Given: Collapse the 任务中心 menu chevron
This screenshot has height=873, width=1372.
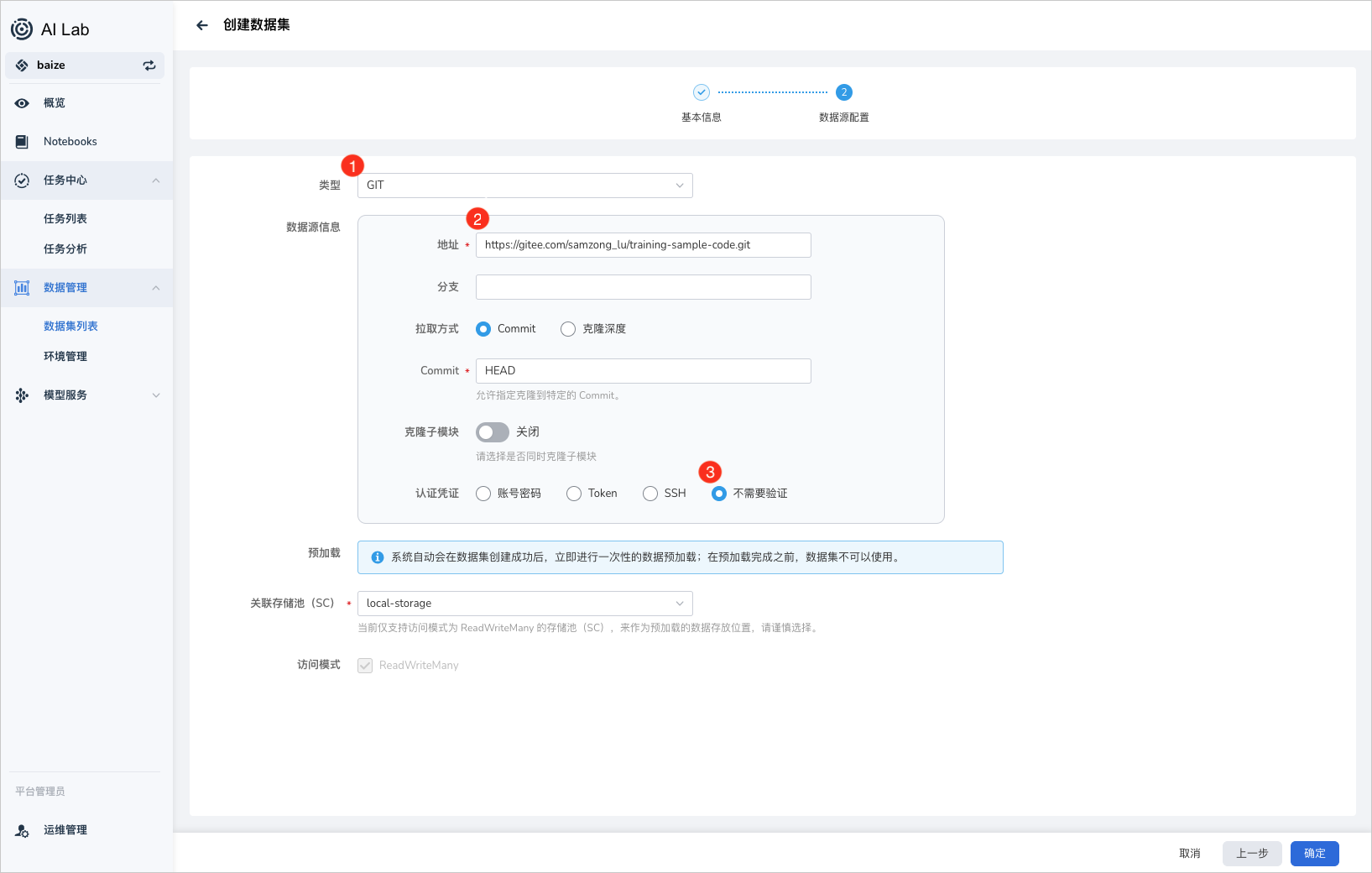Looking at the screenshot, I should (156, 180).
